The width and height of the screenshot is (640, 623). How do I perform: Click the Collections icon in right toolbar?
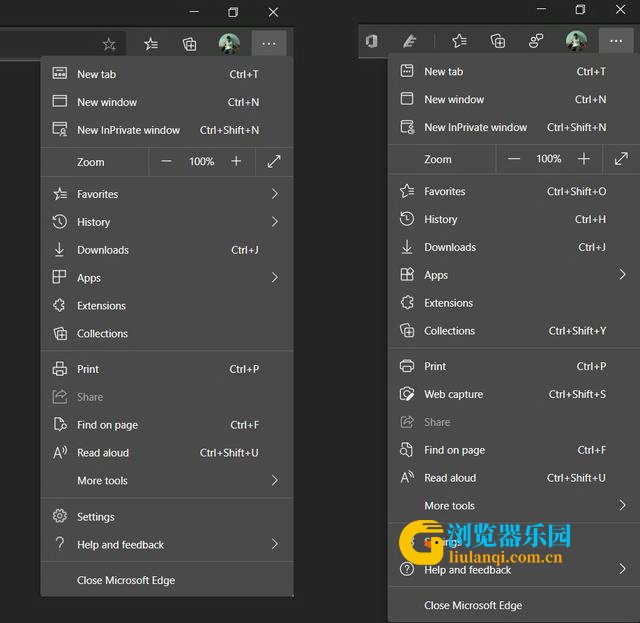coord(498,41)
